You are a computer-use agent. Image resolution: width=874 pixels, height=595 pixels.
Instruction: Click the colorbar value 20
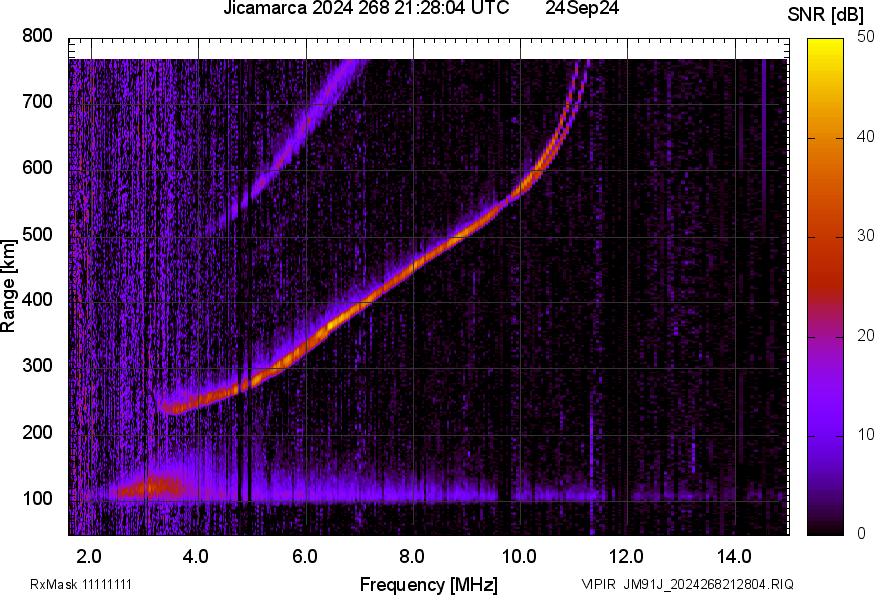(x=865, y=335)
